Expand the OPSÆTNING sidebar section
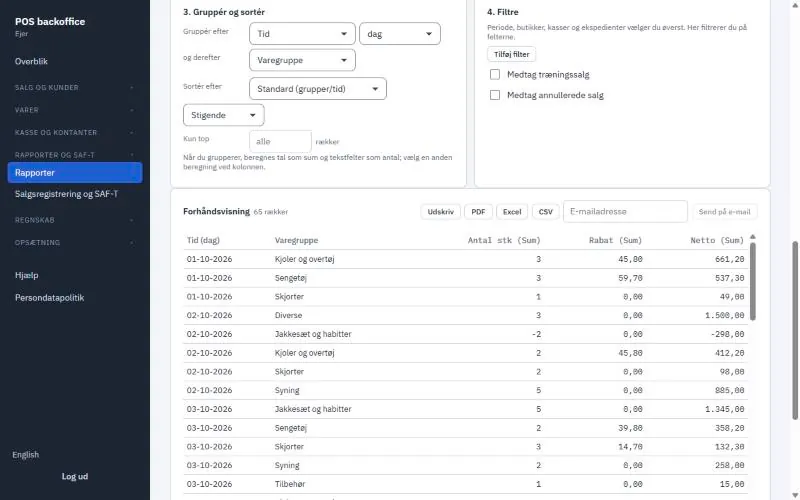The width and height of the screenshot is (800, 500). [x=74, y=242]
